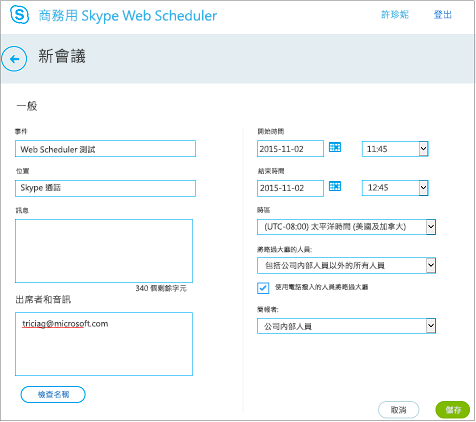Click the attendees box with triciag@microsoft.com

click(104, 344)
